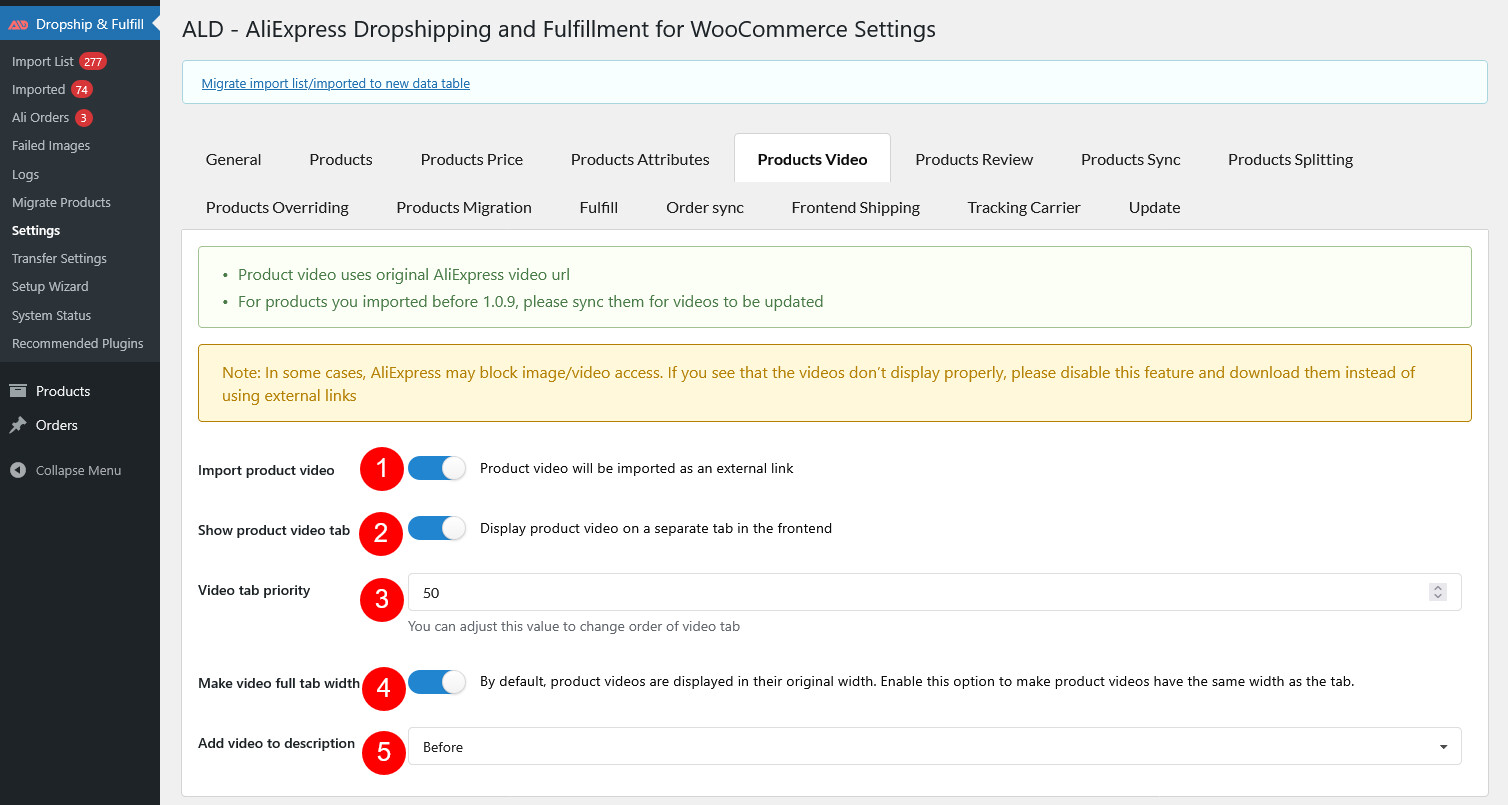Viewport: 1508px width, 805px height.
Task: Disable the Import product video toggle
Action: tap(437, 468)
